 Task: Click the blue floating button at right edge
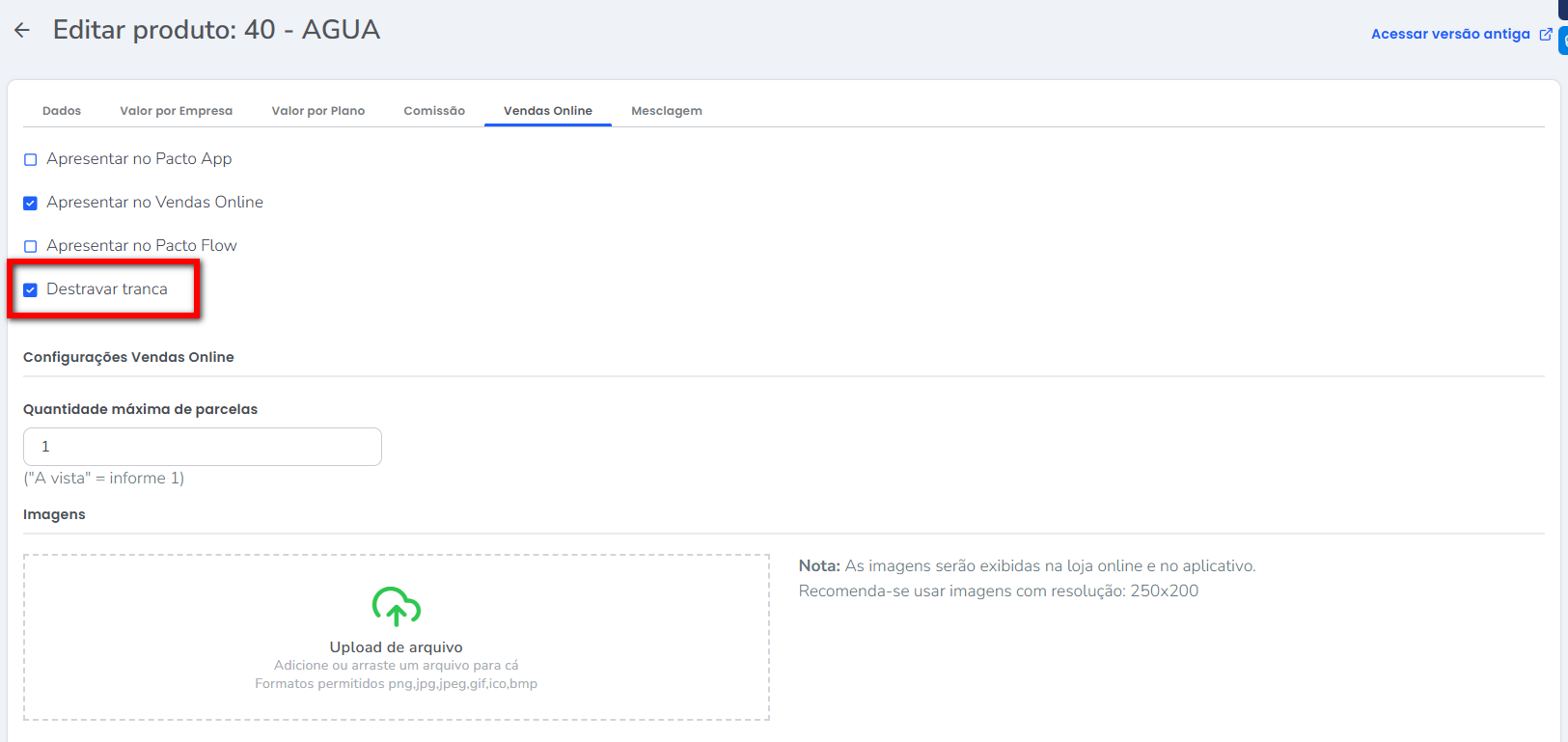tap(1563, 41)
